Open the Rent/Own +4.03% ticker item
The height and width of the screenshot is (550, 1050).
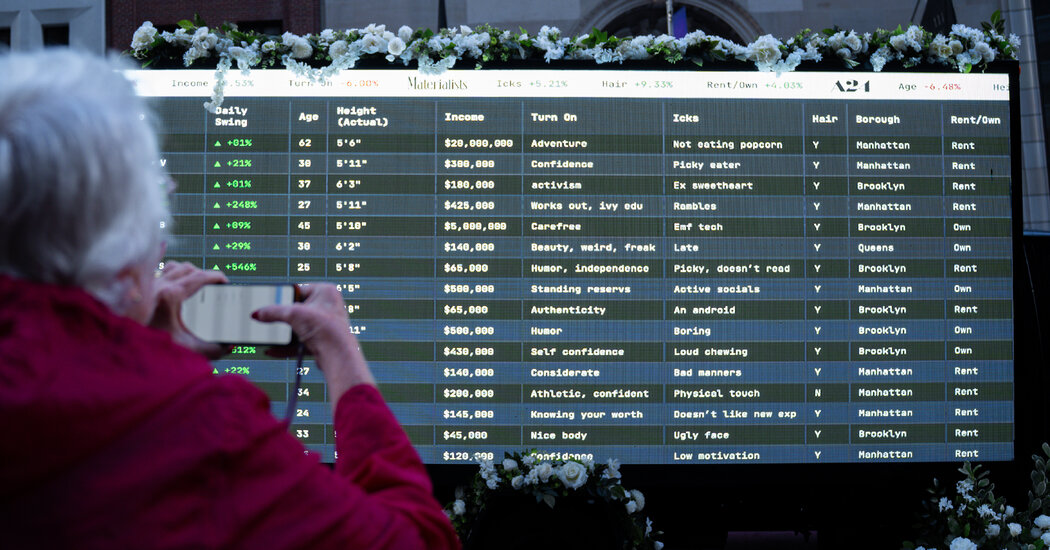tap(755, 85)
